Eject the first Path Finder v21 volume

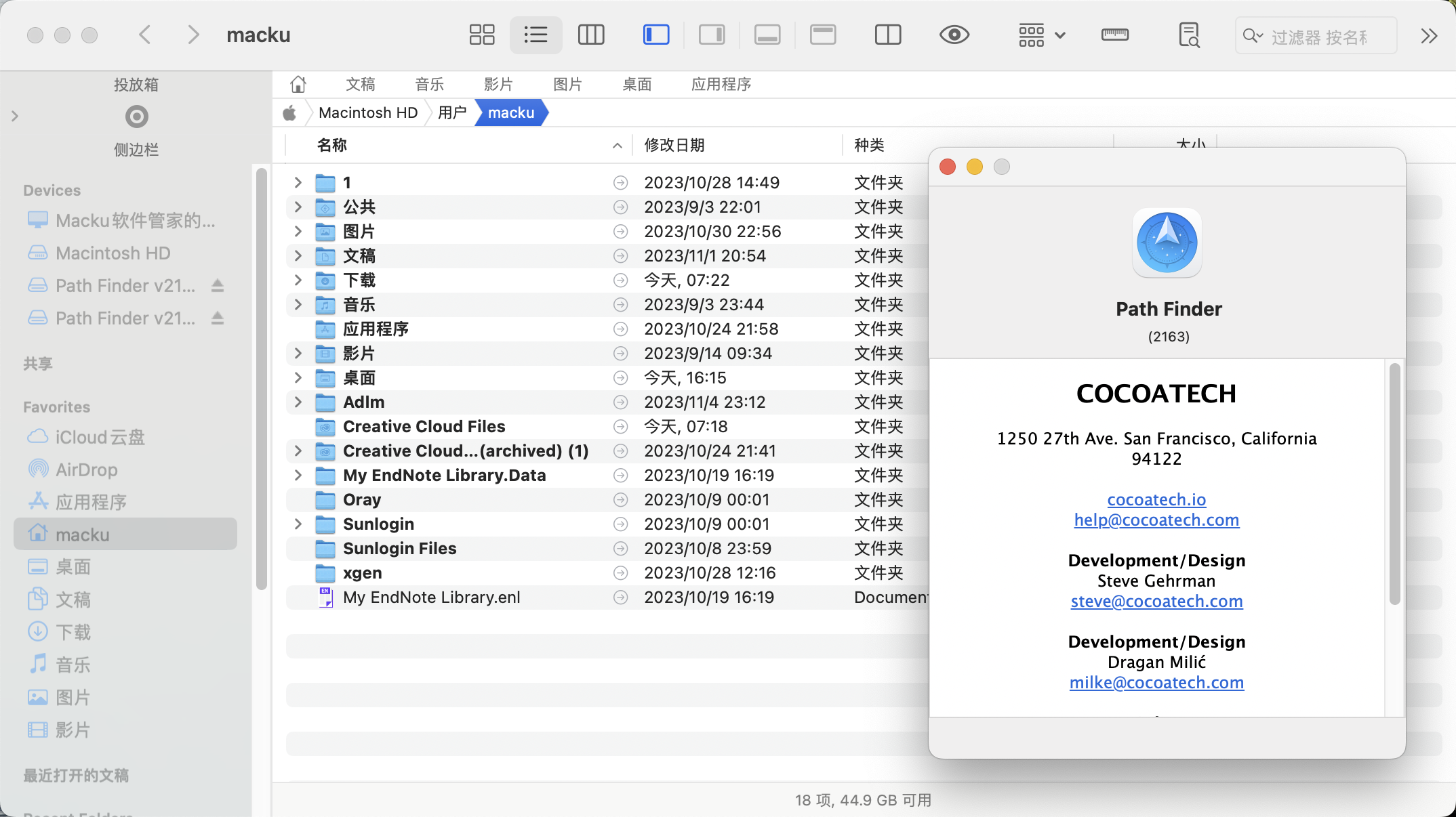pos(217,285)
